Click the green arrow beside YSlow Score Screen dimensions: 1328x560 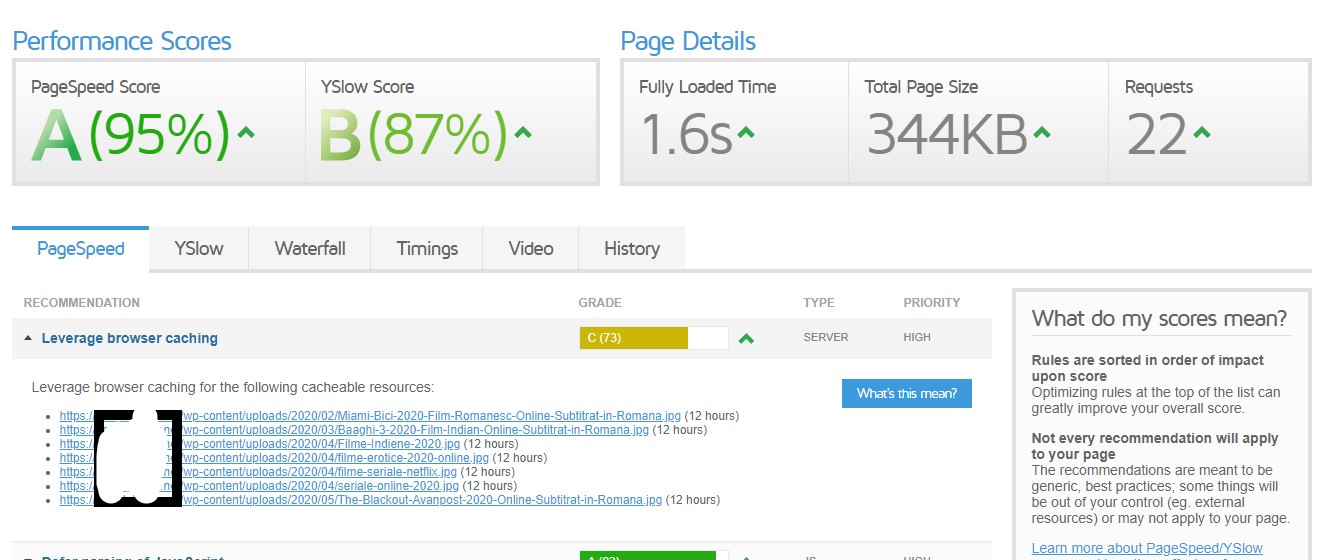(x=522, y=132)
